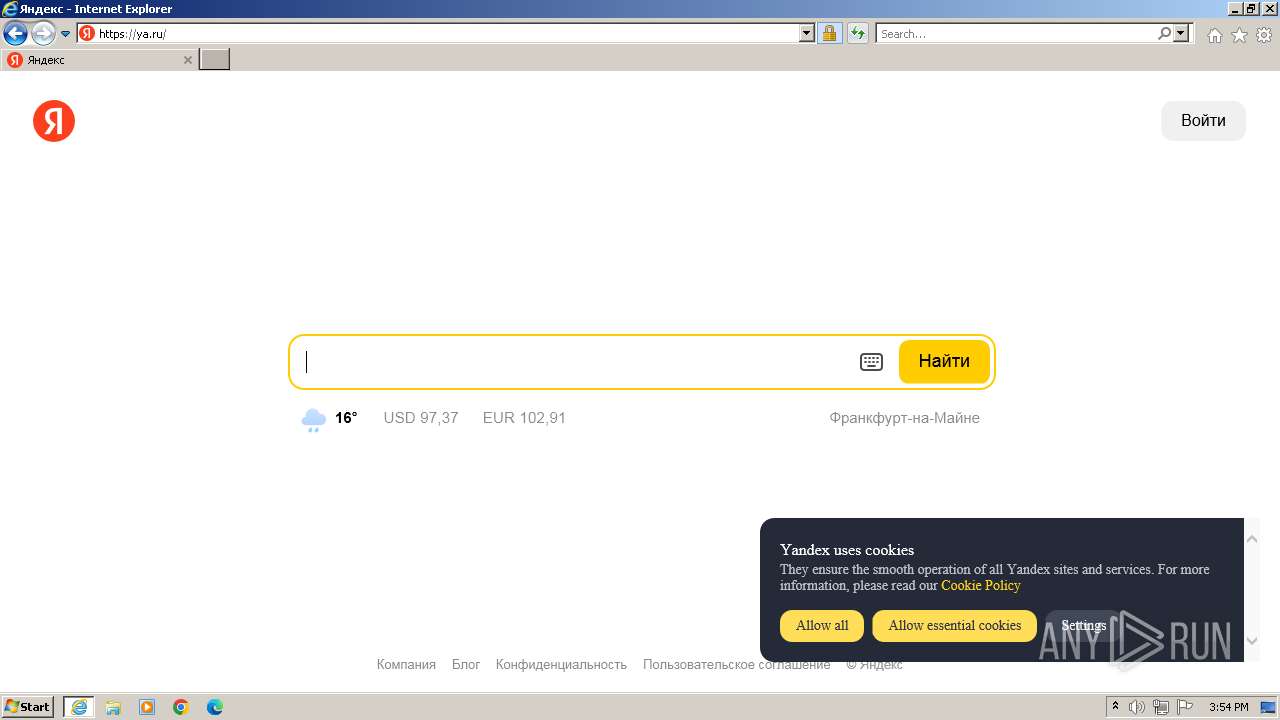Screen dimensions: 1280x720
Task: Click the IE search box field
Action: pyautogui.click(x=1016, y=34)
